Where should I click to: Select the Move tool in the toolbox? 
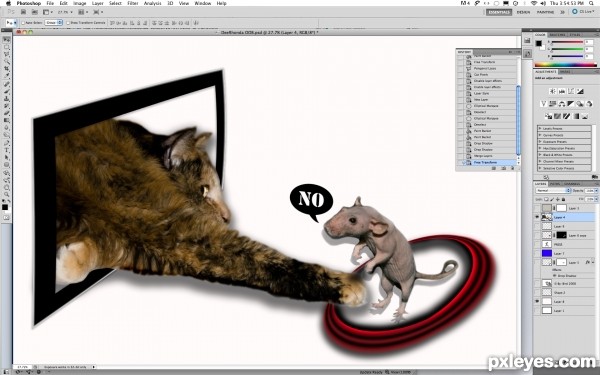[x=7, y=40]
